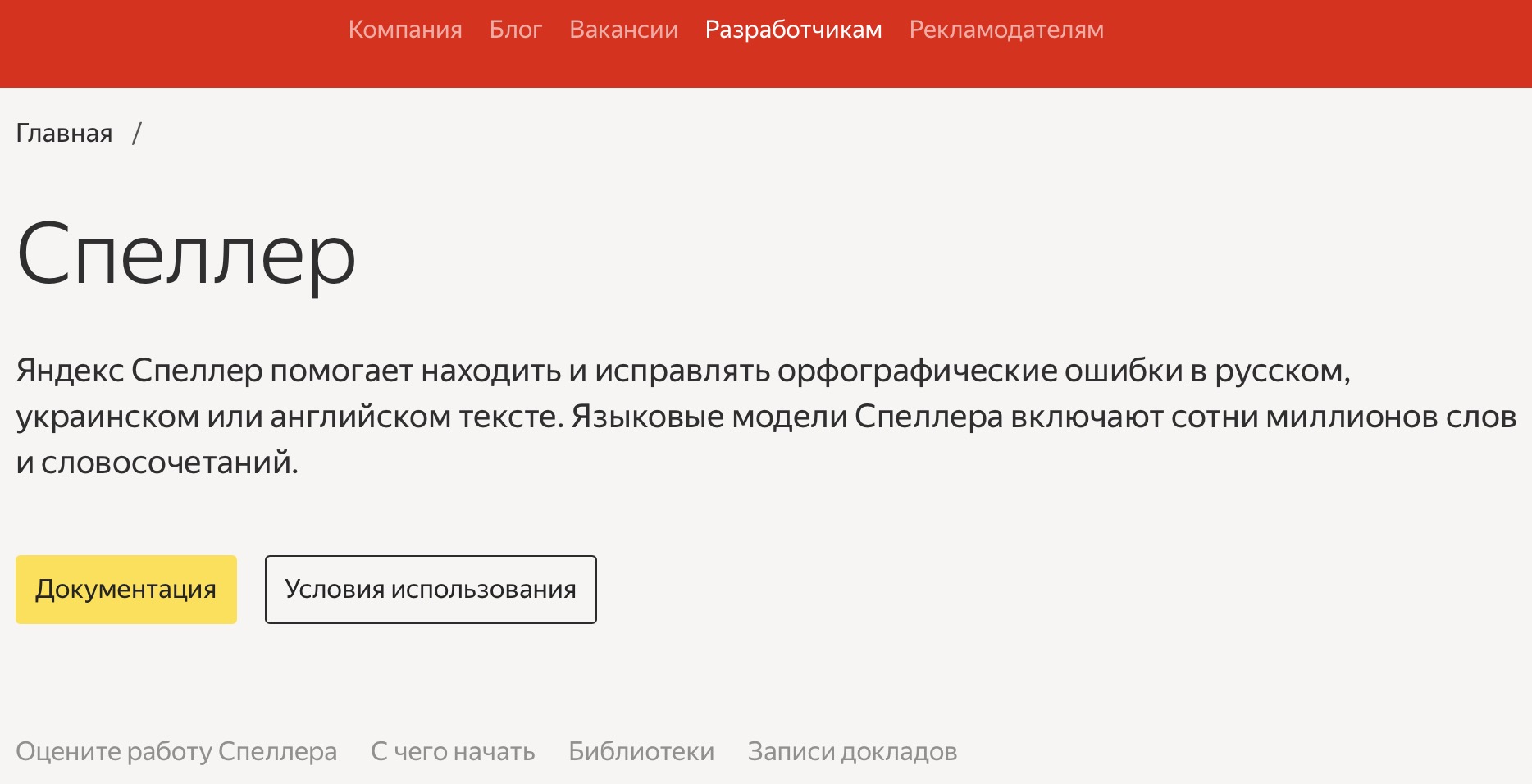The image size is (1532, 784).
Task: Open the Библиотеки tab
Action: point(641,751)
